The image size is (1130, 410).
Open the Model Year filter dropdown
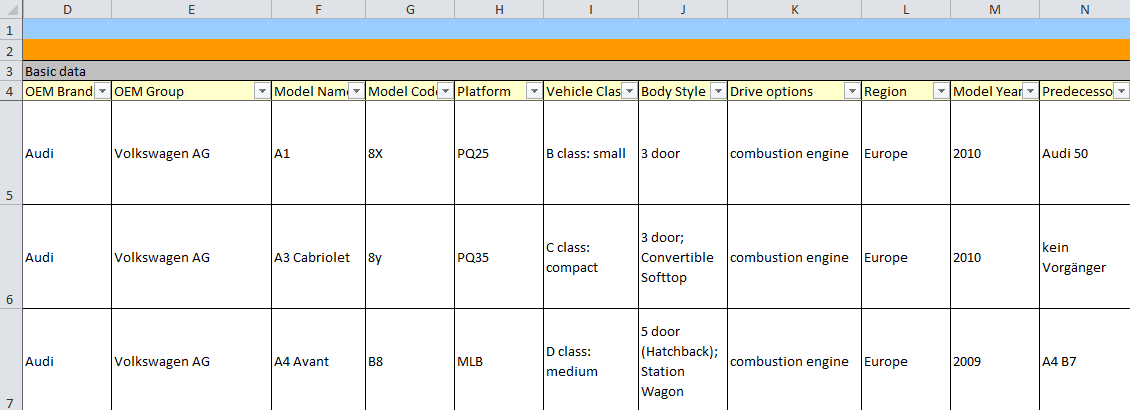click(x=1031, y=92)
